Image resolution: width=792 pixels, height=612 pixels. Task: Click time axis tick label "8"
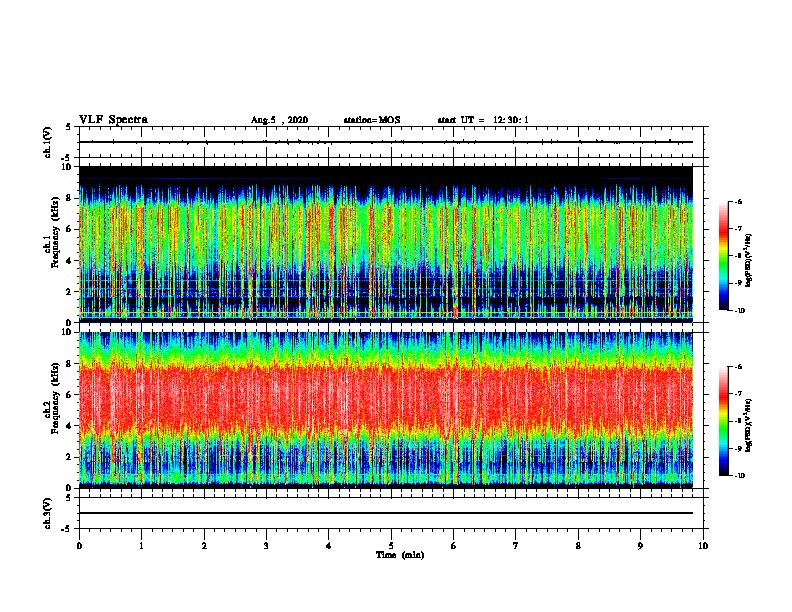578,546
